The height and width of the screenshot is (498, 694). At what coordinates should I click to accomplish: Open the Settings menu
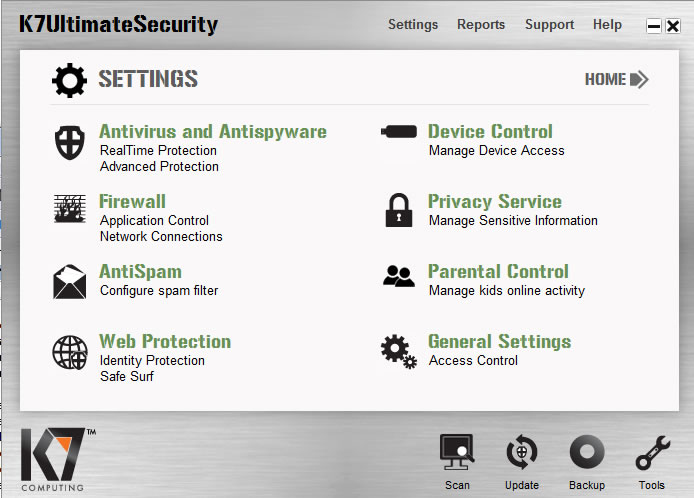(x=413, y=25)
